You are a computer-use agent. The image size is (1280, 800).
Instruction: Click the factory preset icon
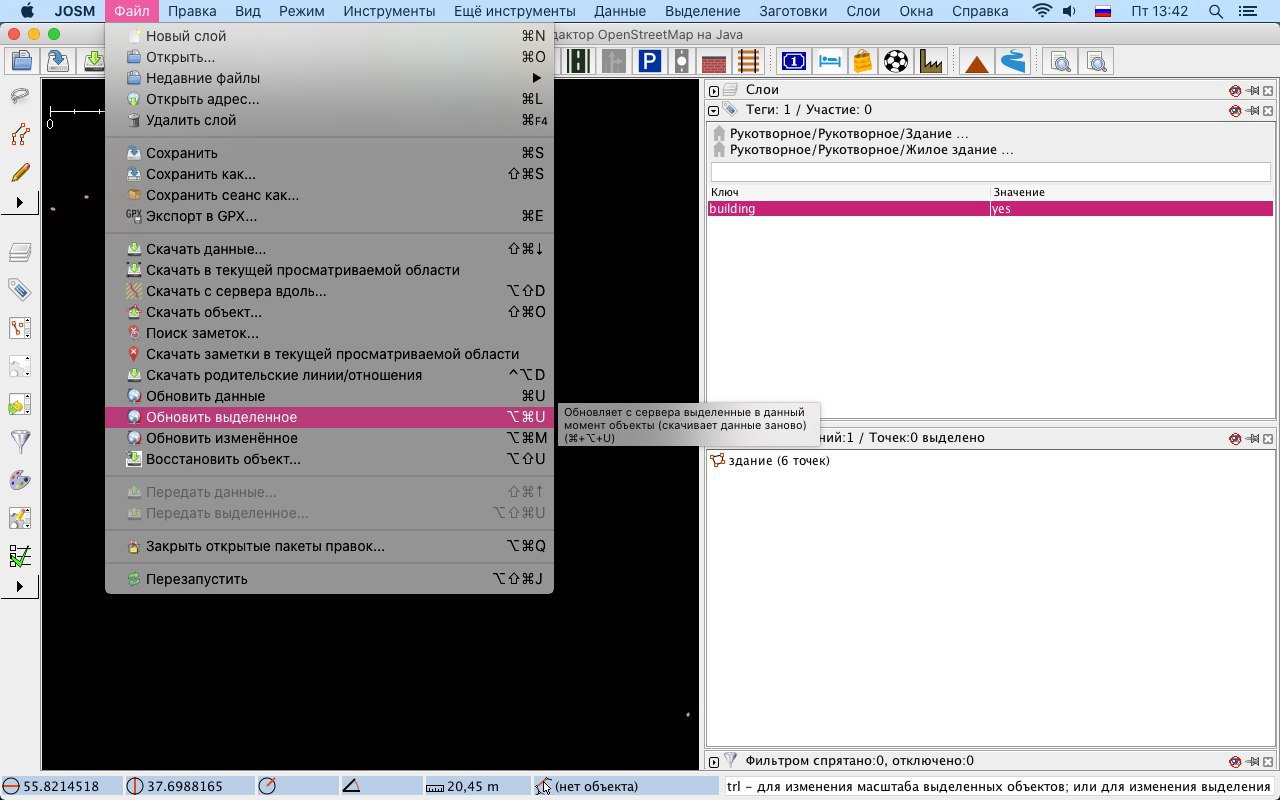click(x=931, y=62)
